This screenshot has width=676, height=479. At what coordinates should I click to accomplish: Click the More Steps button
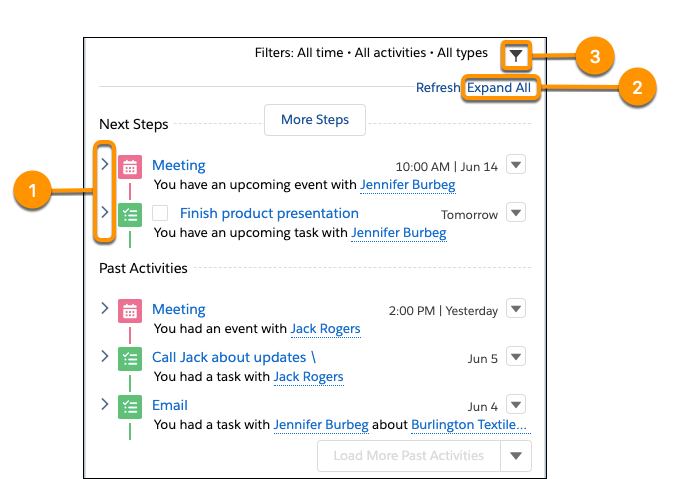[315, 120]
